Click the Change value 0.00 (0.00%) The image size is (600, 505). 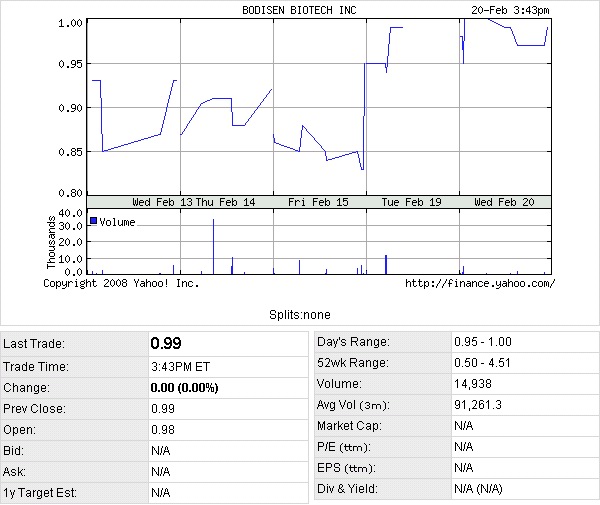[x=184, y=387]
